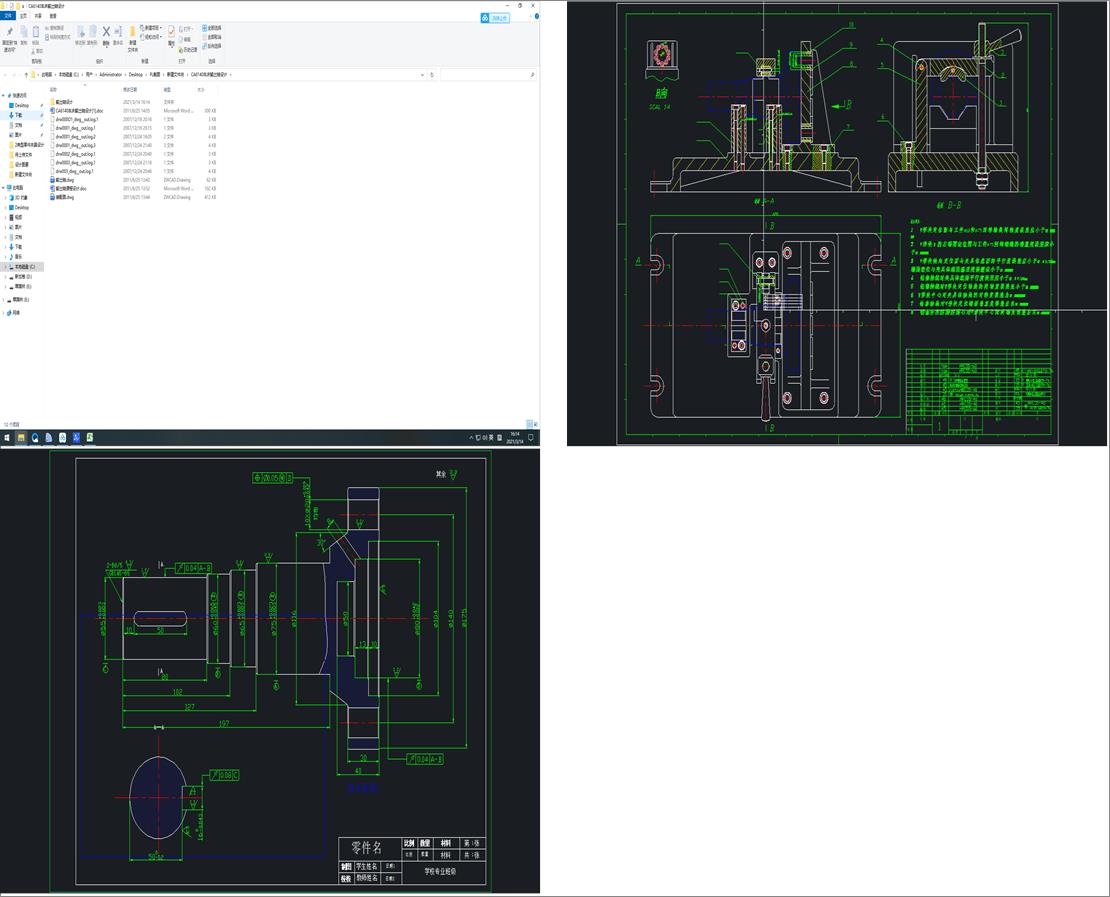Click the Delete icon in the ribbon

(106, 33)
